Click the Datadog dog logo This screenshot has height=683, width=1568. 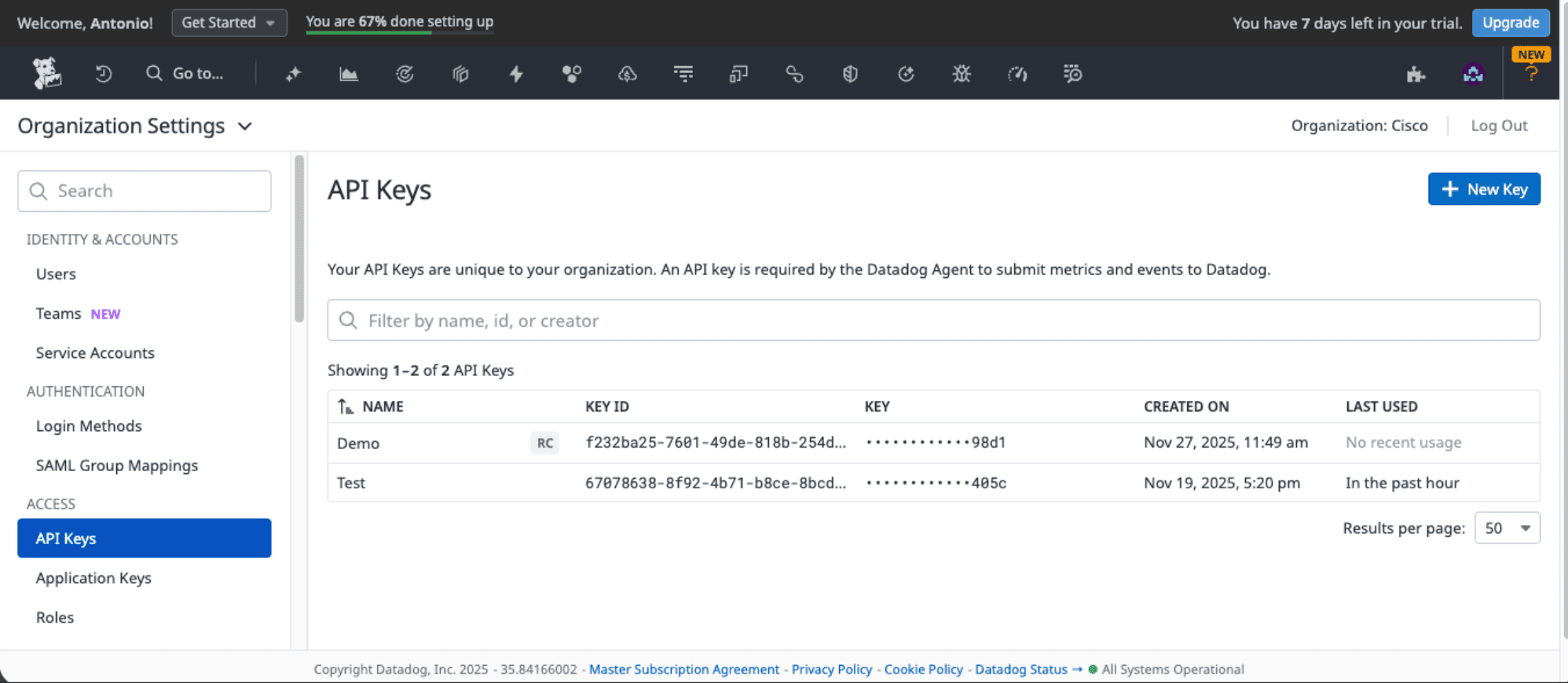point(47,73)
